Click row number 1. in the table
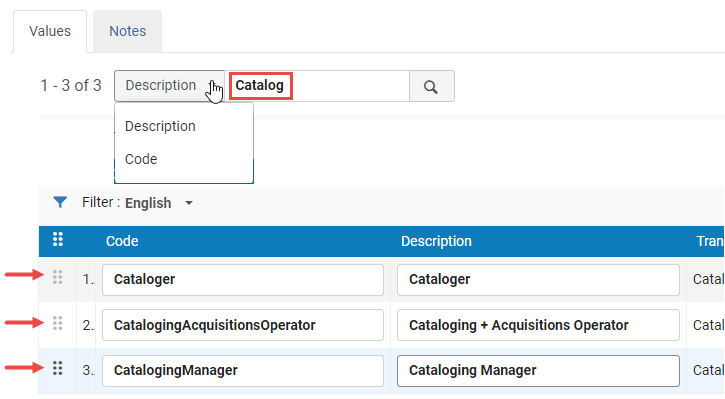725x399 pixels. 88,279
